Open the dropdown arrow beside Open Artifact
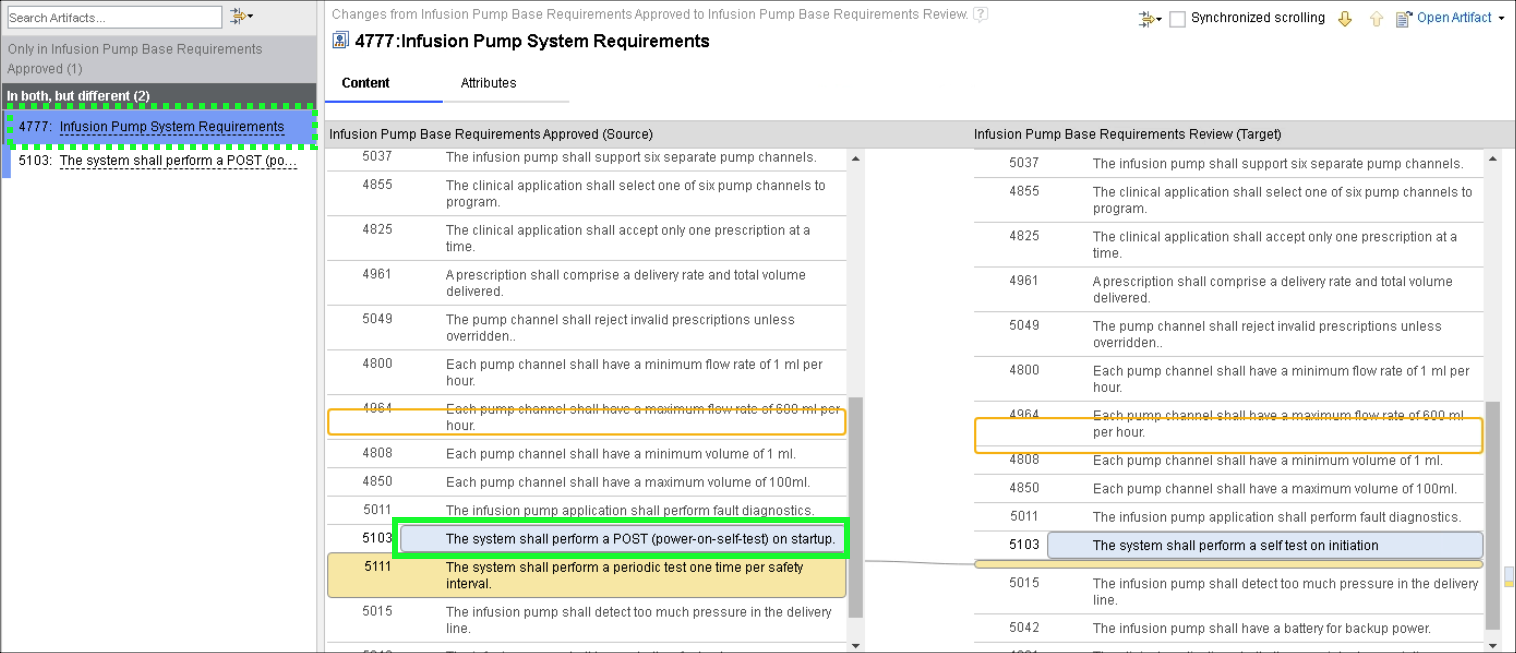 [x=1501, y=18]
